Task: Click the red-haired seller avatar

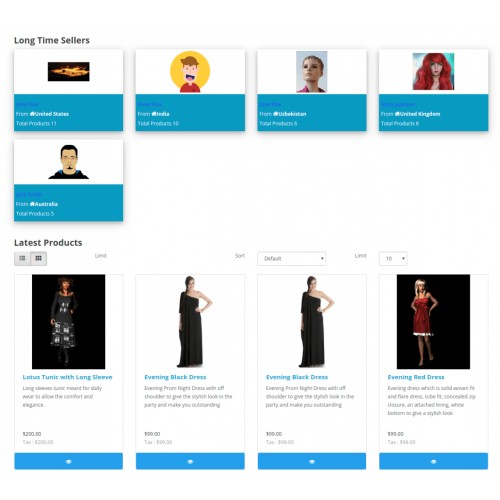Action: (433, 71)
